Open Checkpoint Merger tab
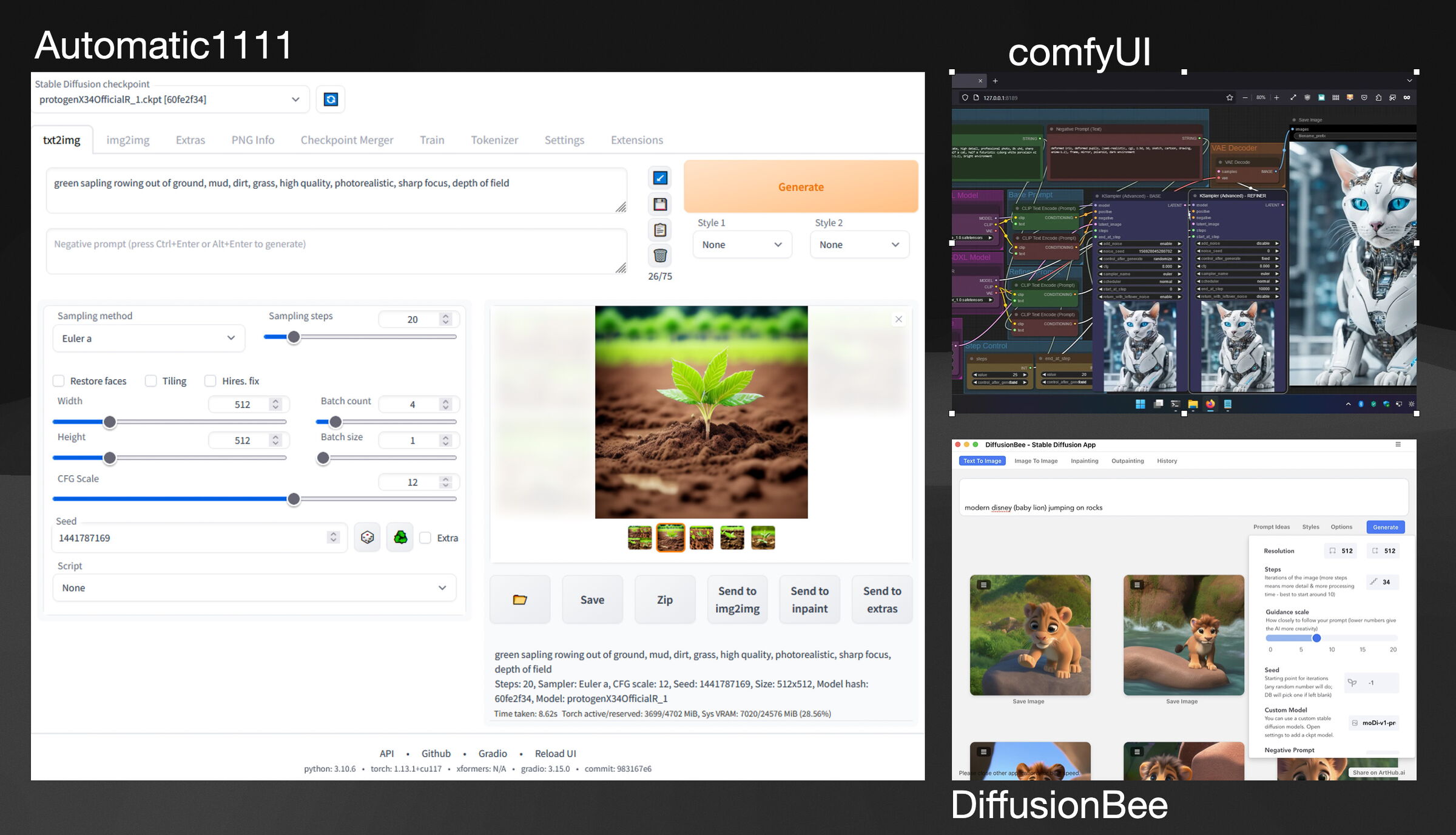Screen dimensions: 1456x835 tap(347, 140)
